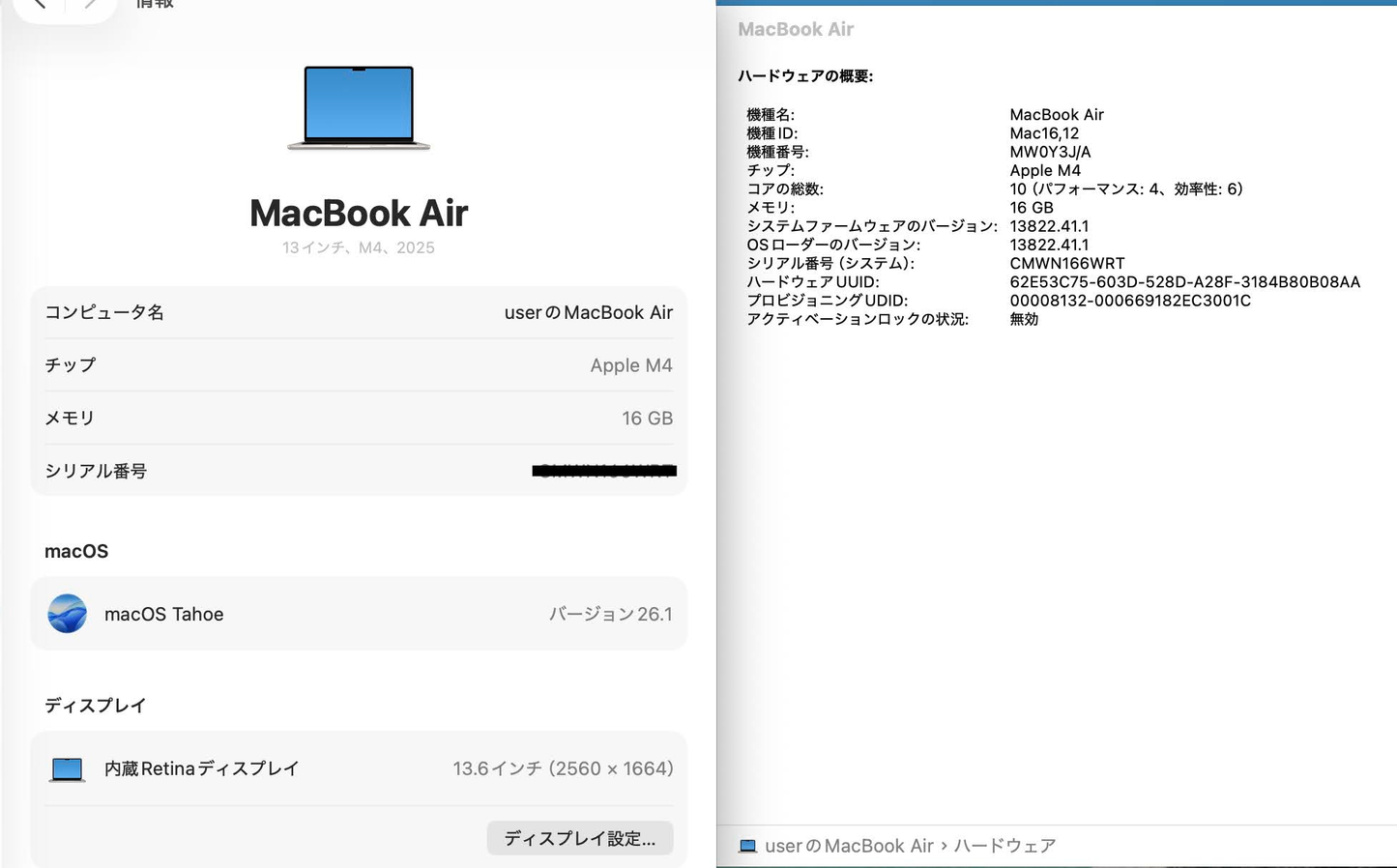Click the チップ value in System Information
1397x868 pixels.
[x=1045, y=170]
